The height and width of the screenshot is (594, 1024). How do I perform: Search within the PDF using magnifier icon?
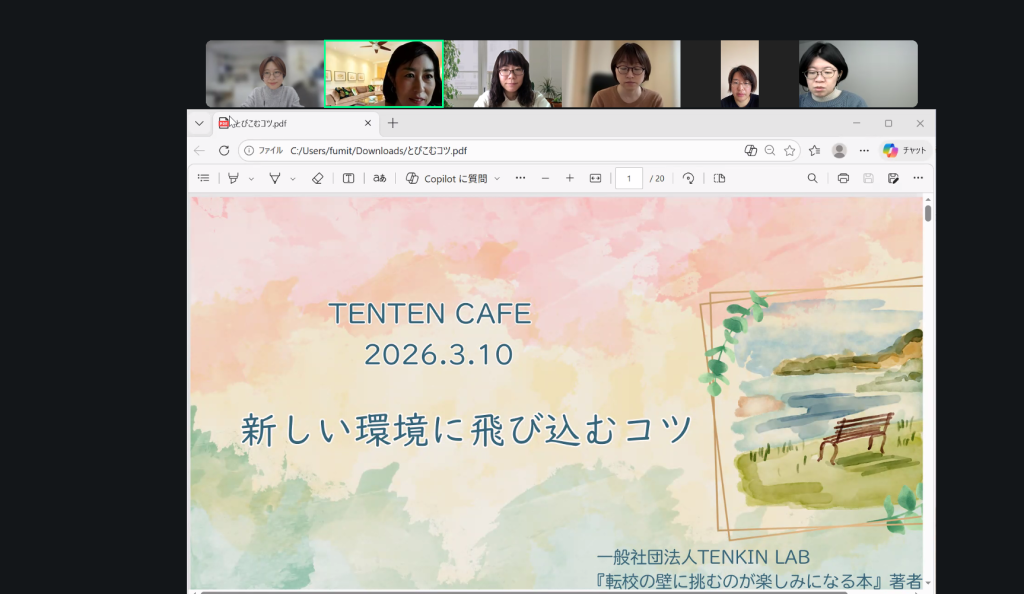point(812,178)
